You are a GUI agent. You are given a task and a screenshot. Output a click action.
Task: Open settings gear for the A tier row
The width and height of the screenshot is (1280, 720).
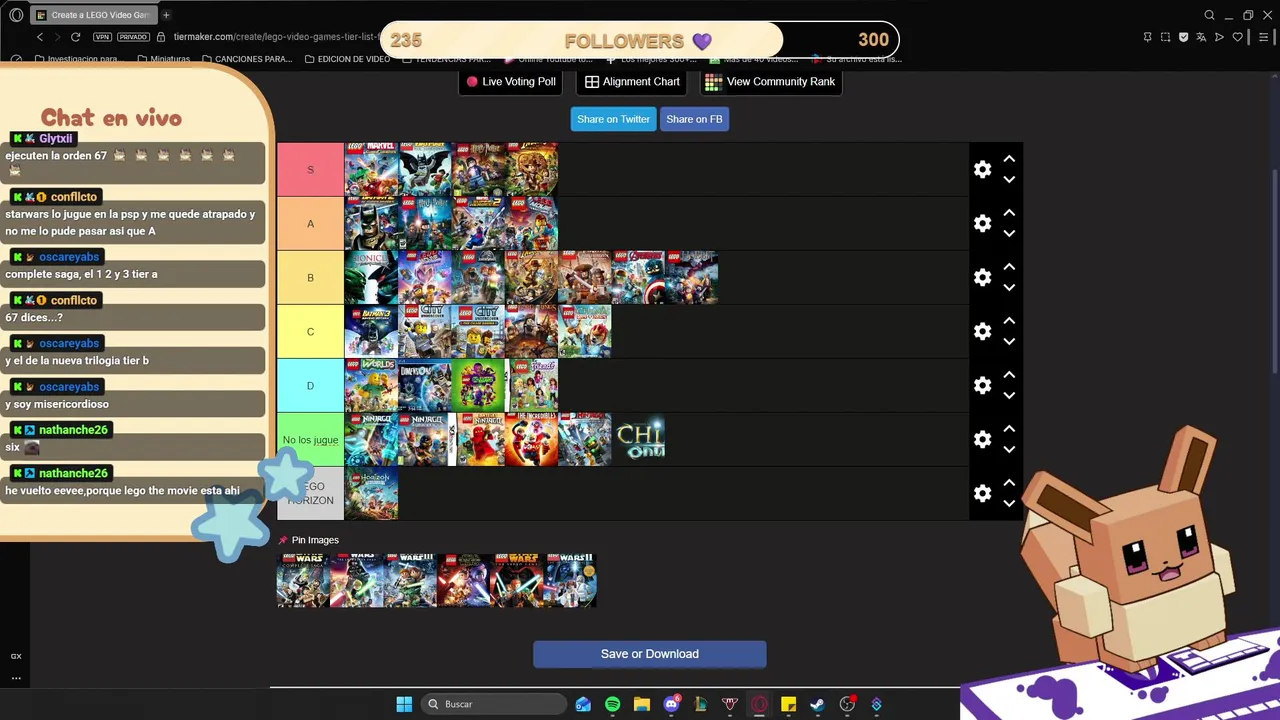pyautogui.click(x=982, y=224)
